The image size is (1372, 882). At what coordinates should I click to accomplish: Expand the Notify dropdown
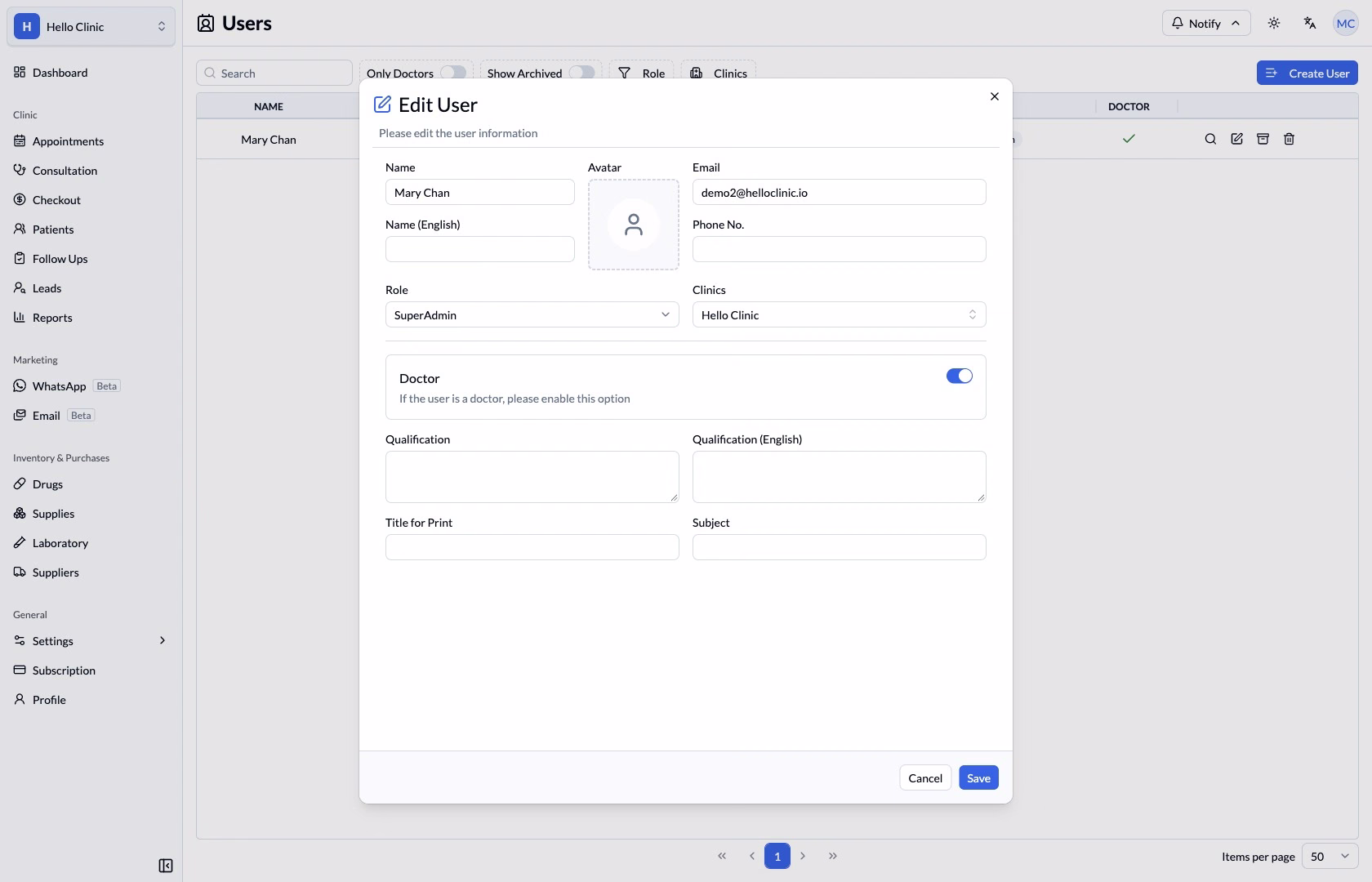coord(1206,23)
